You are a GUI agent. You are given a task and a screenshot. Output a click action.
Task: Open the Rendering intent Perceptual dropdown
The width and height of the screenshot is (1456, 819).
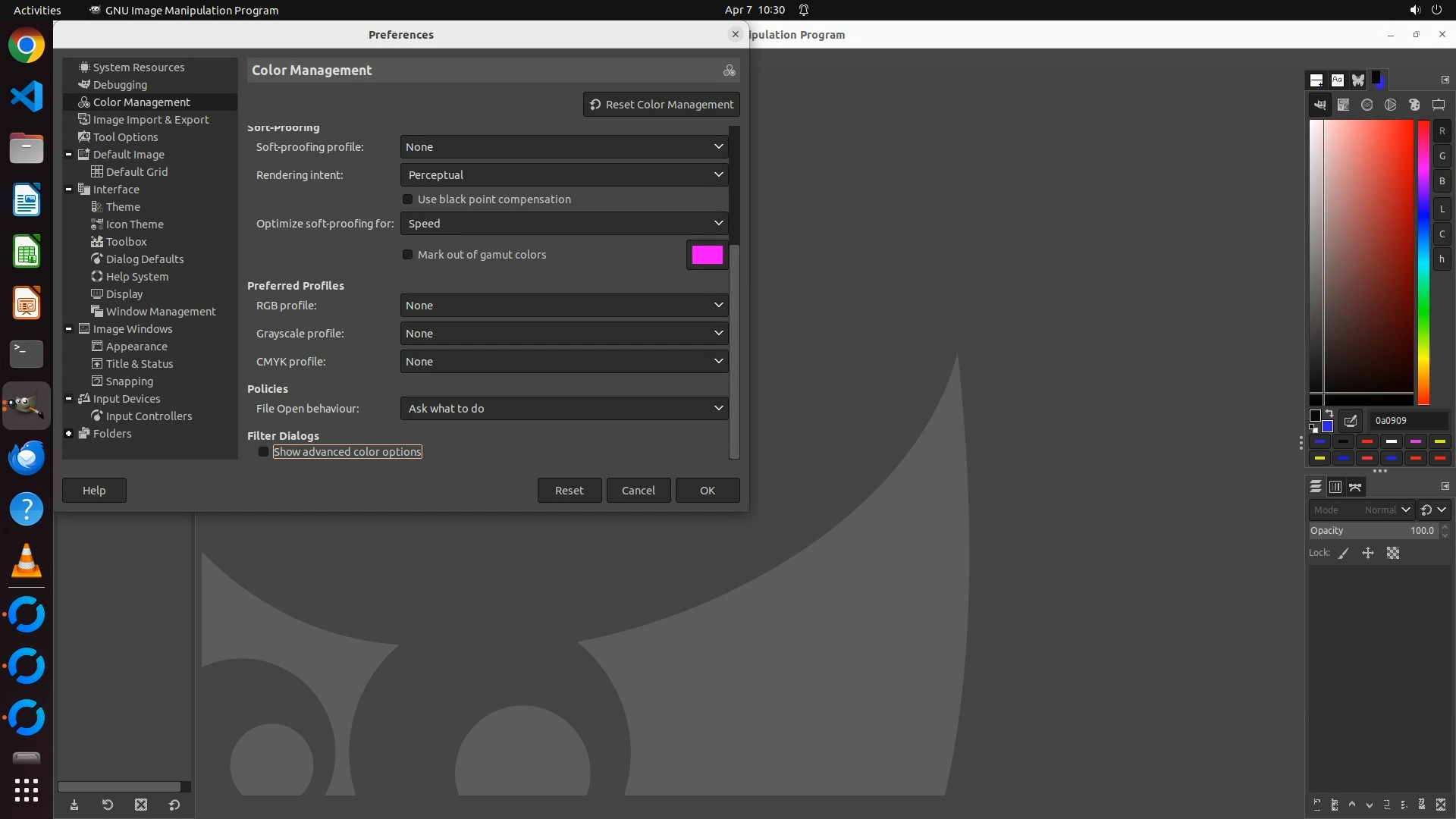563,175
